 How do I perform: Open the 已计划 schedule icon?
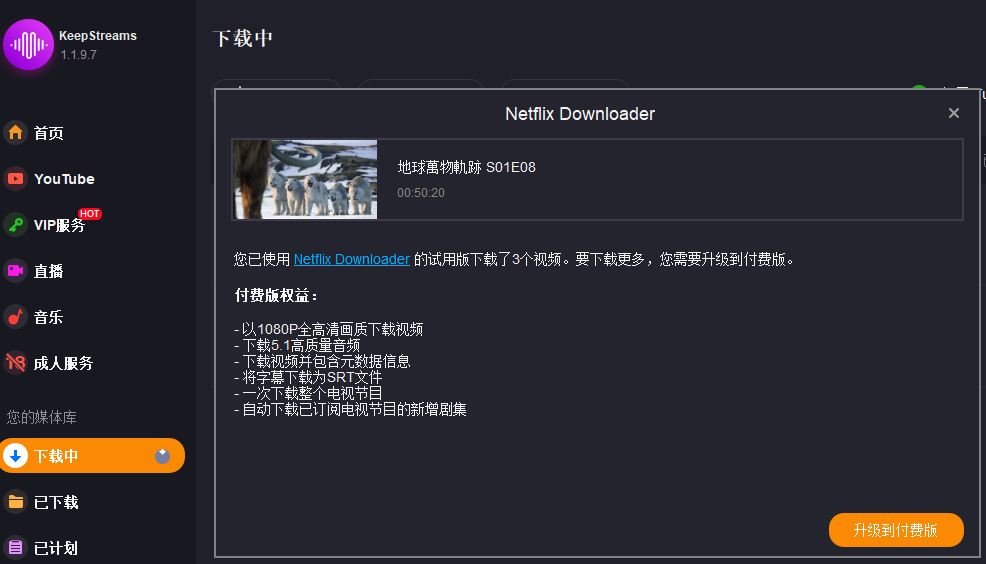tap(16, 548)
